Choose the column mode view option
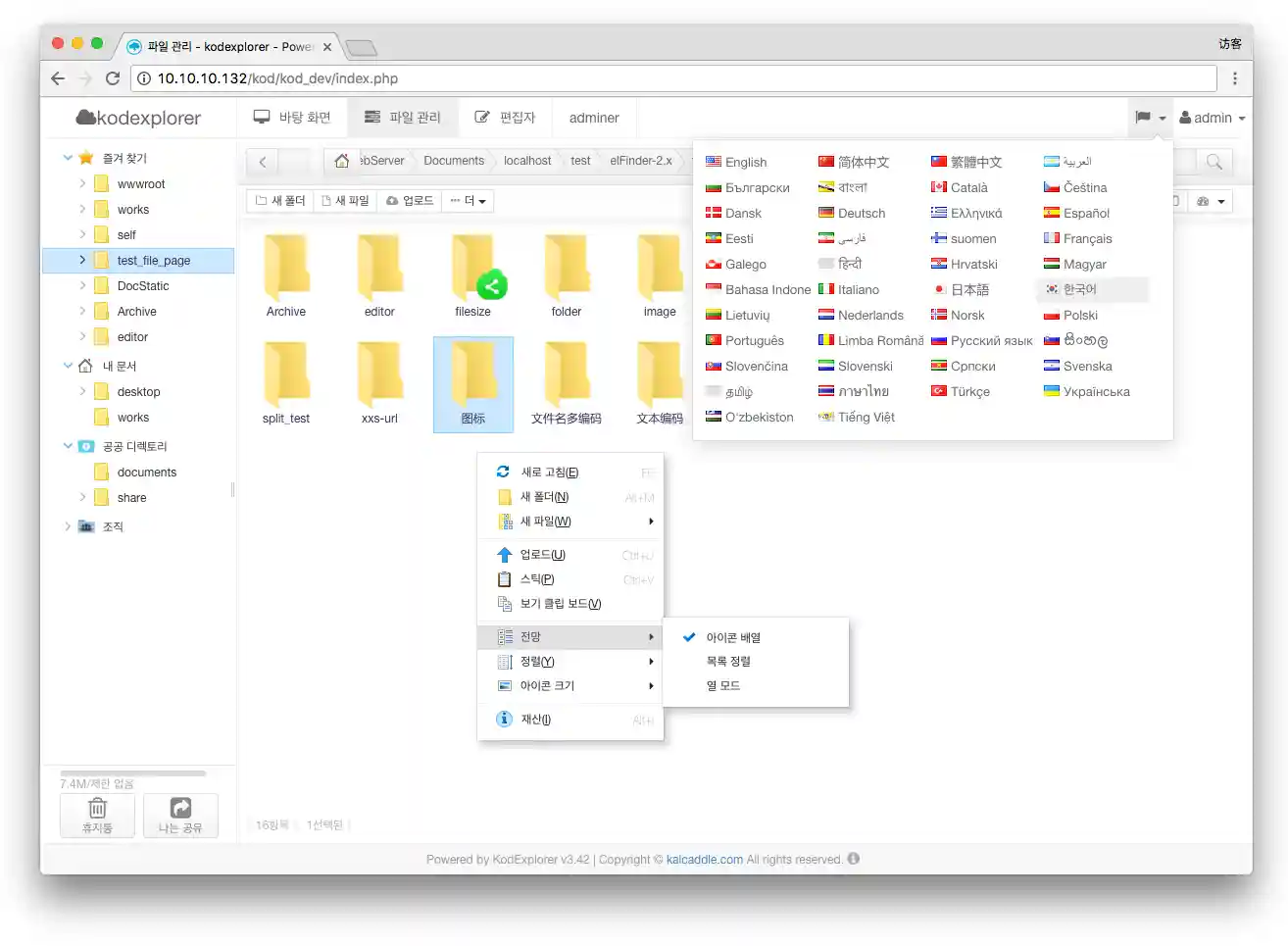Viewport: 1288px width, 946px height. 723,686
